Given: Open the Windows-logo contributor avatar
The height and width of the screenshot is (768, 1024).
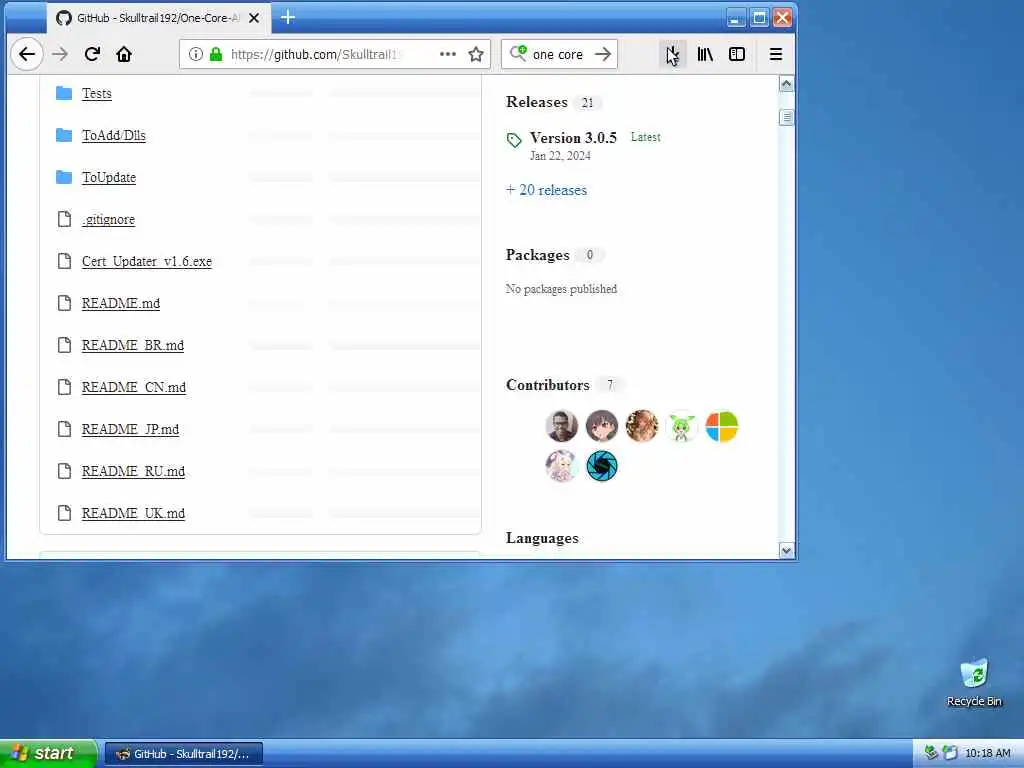Looking at the screenshot, I should [722, 426].
